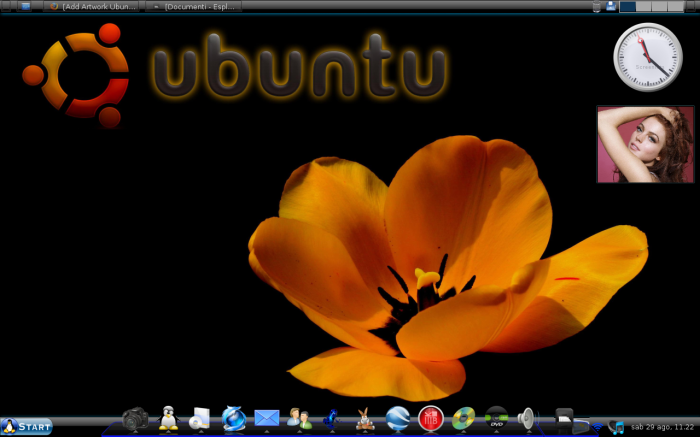Launch the blue frog dock icon
The image size is (700, 437).
coord(331,419)
